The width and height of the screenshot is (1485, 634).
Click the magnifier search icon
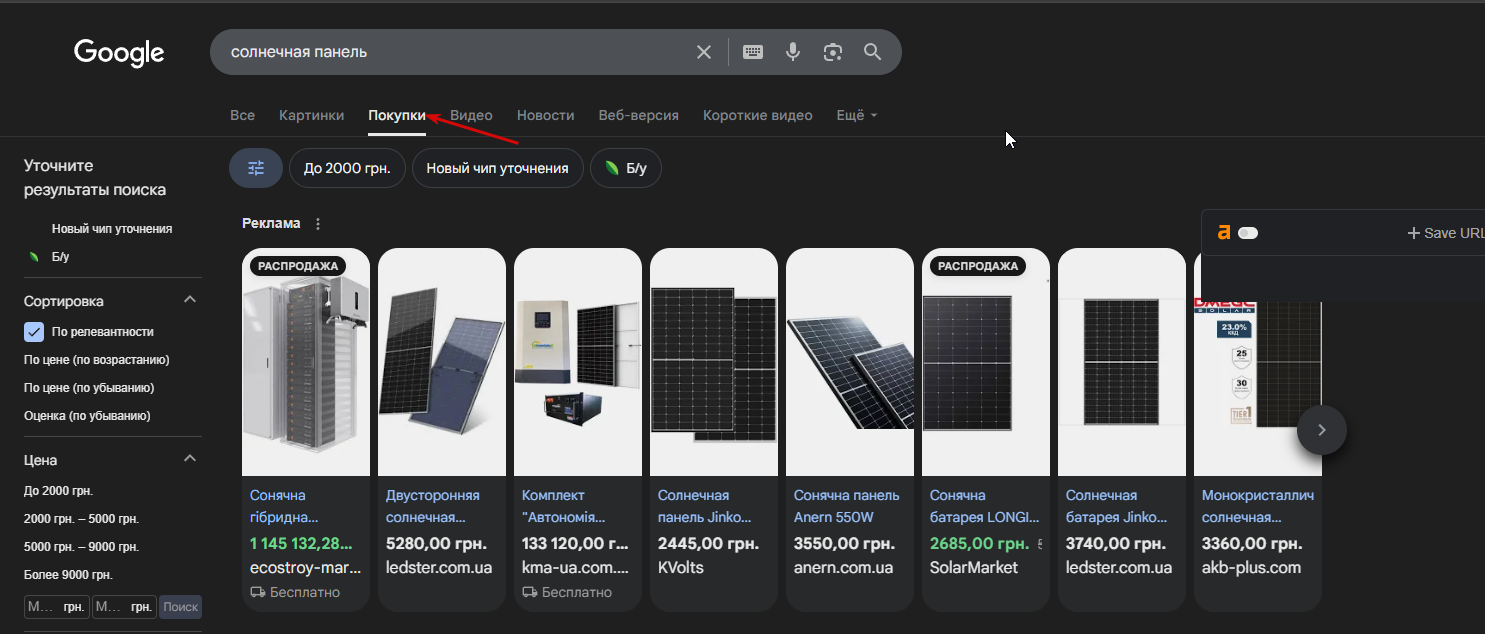[x=872, y=52]
